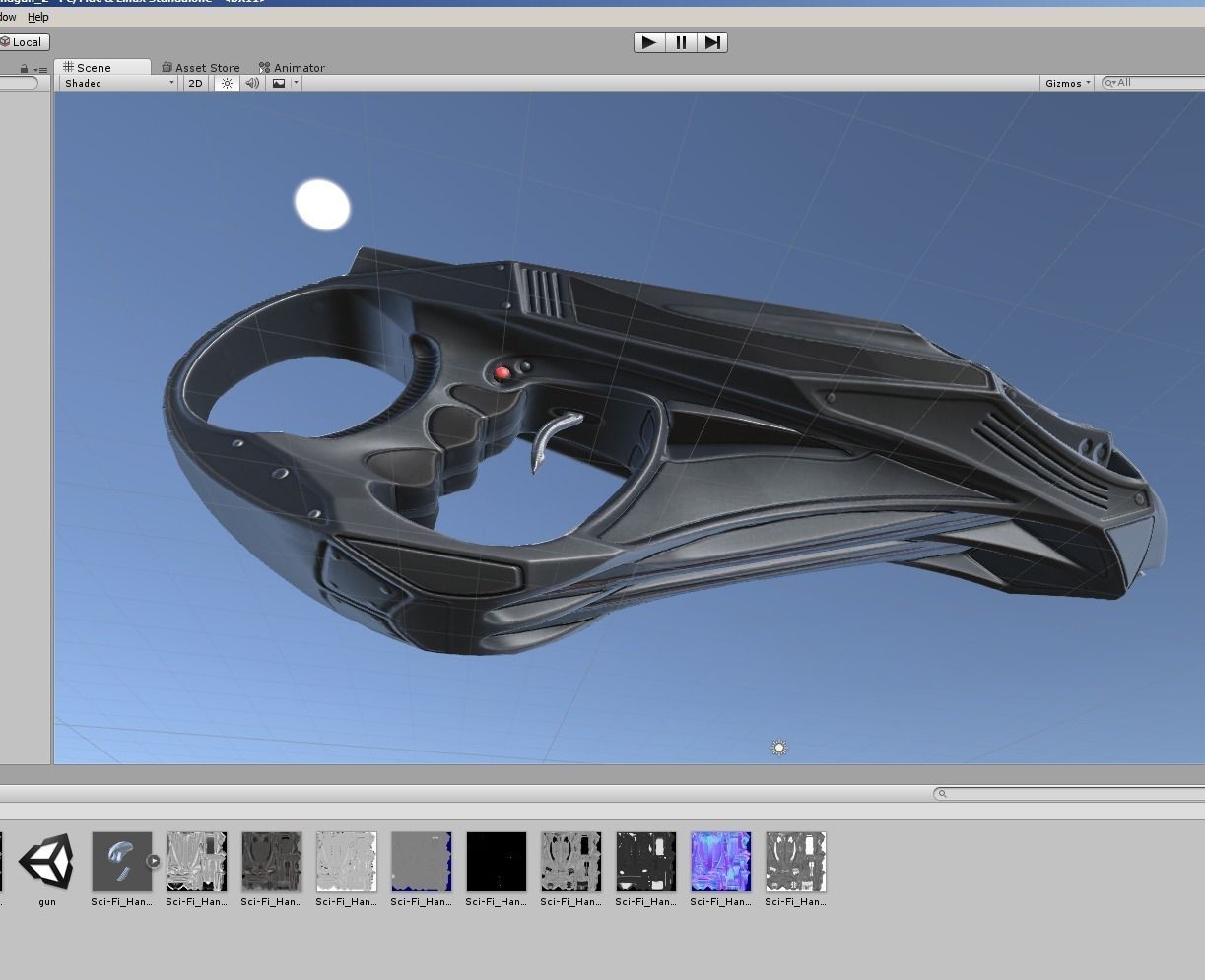Toggle the Local pivot rotation button
The height and width of the screenshot is (980, 1205).
(24, 42)
